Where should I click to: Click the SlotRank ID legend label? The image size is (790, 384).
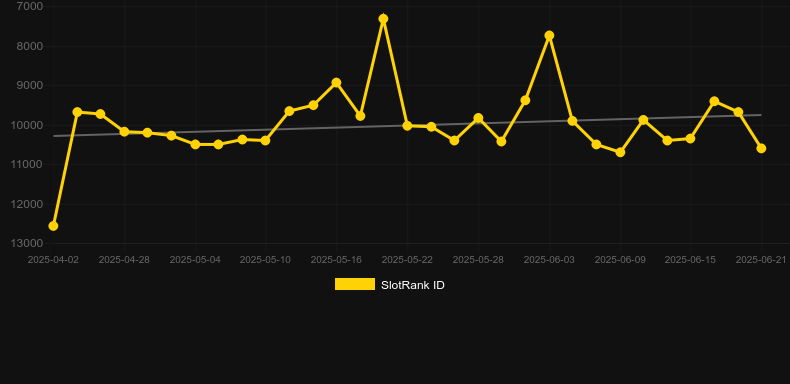pos(413,285)
